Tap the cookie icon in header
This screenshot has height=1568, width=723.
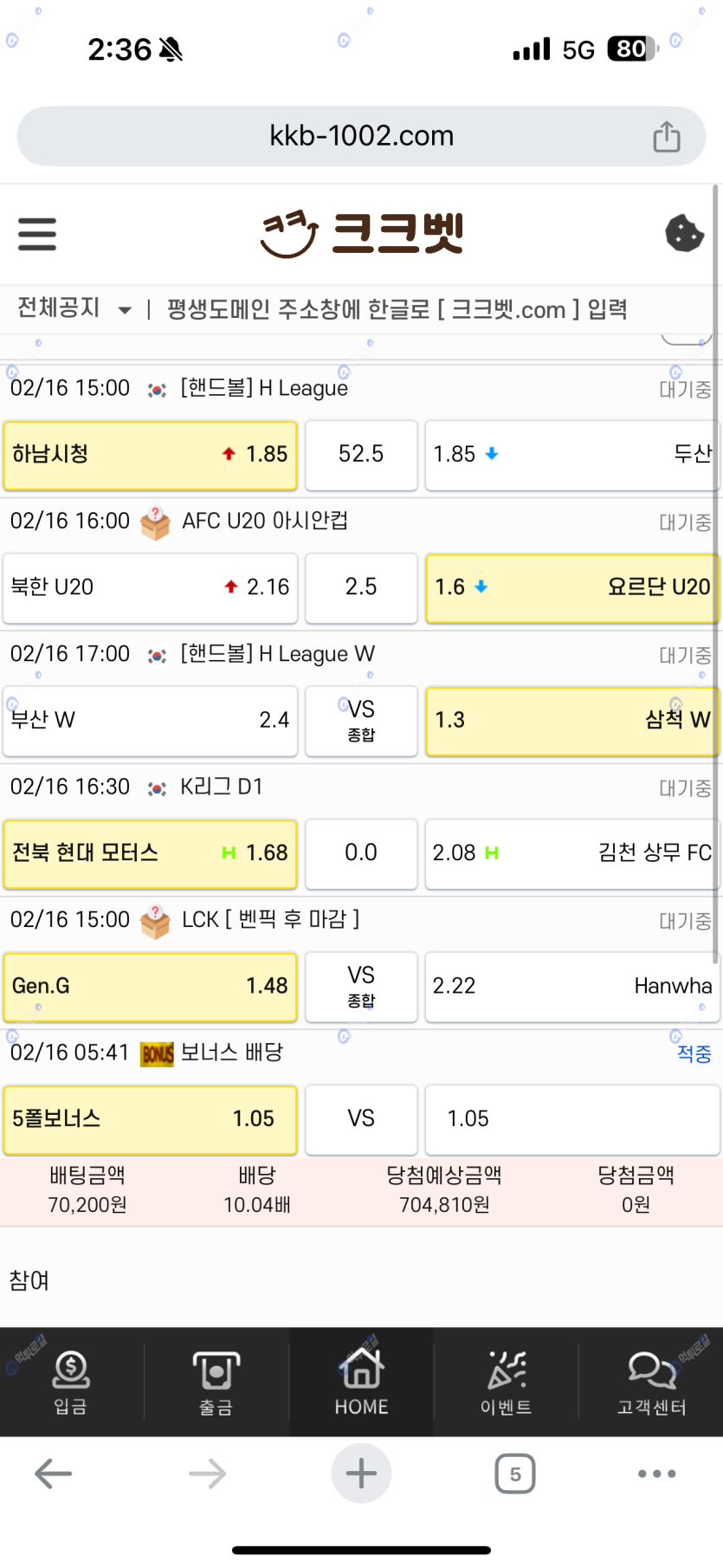pyautogui.click(x=684, y=233)
